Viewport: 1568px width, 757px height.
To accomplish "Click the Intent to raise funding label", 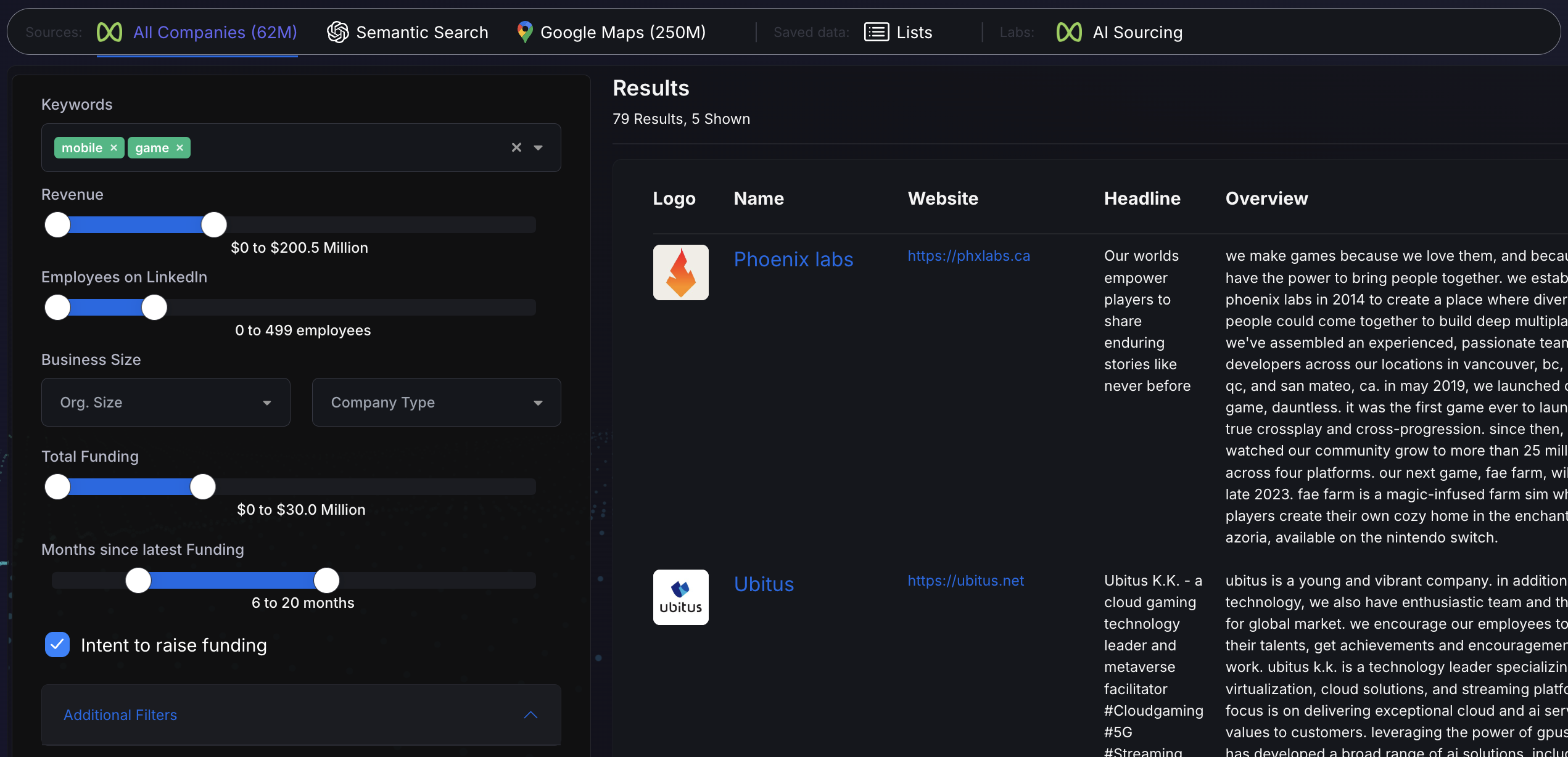I will coord(174,645).
